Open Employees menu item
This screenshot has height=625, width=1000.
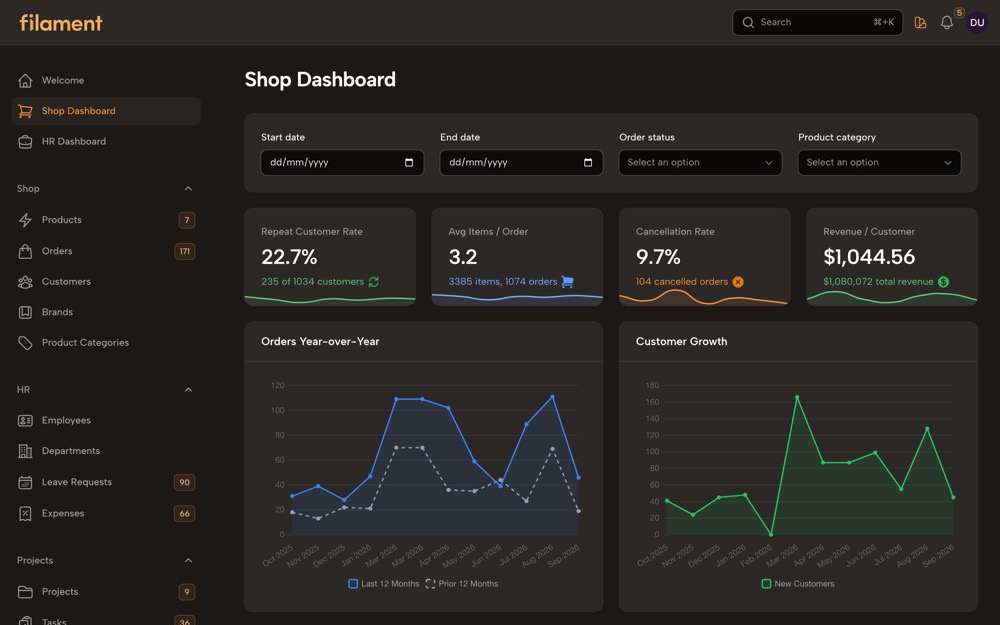[106, 420]
